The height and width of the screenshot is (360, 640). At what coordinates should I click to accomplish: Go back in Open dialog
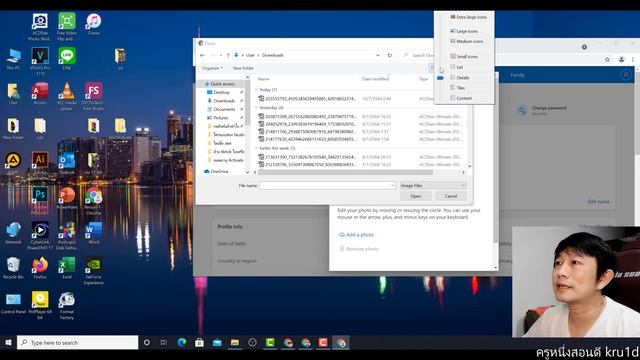(202, 55)
